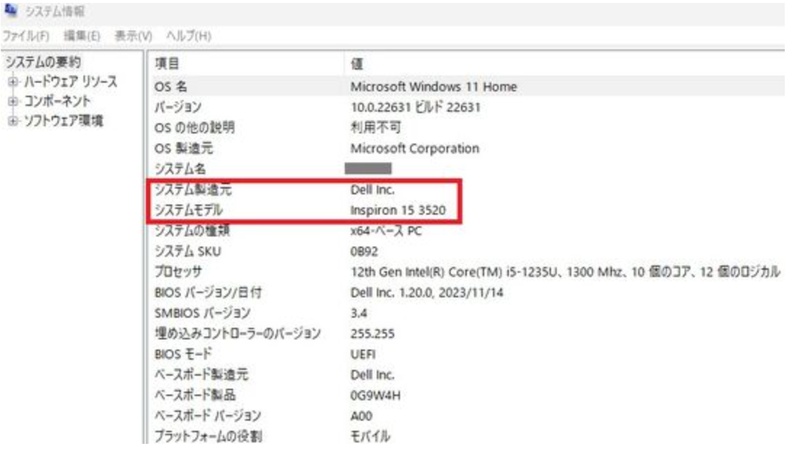
Task: Select the システム名 row label
Action: tap(180, 169)
